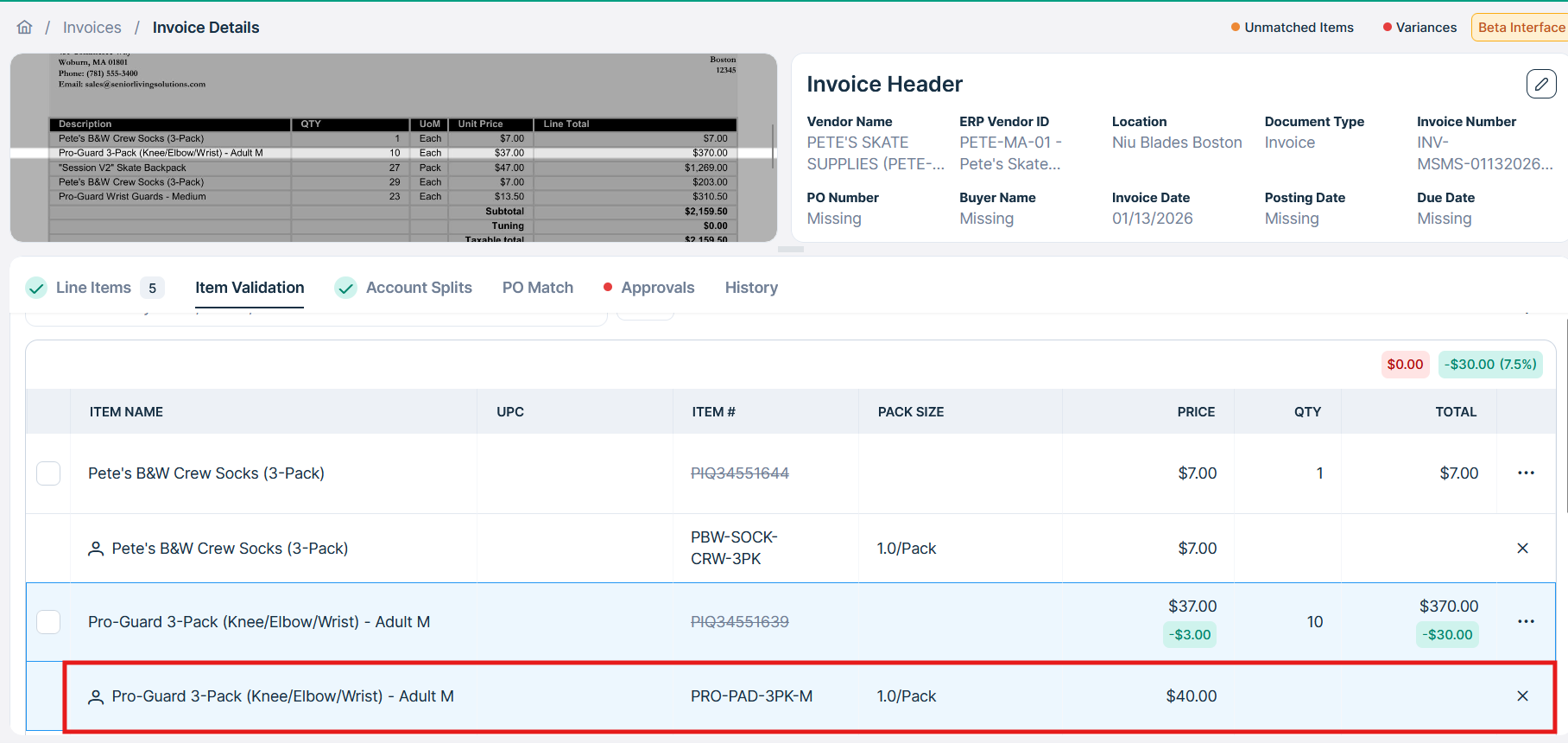1568x743 pixels.
Task: Click the $0.00 red variance badge
Action: (1405, 365)
